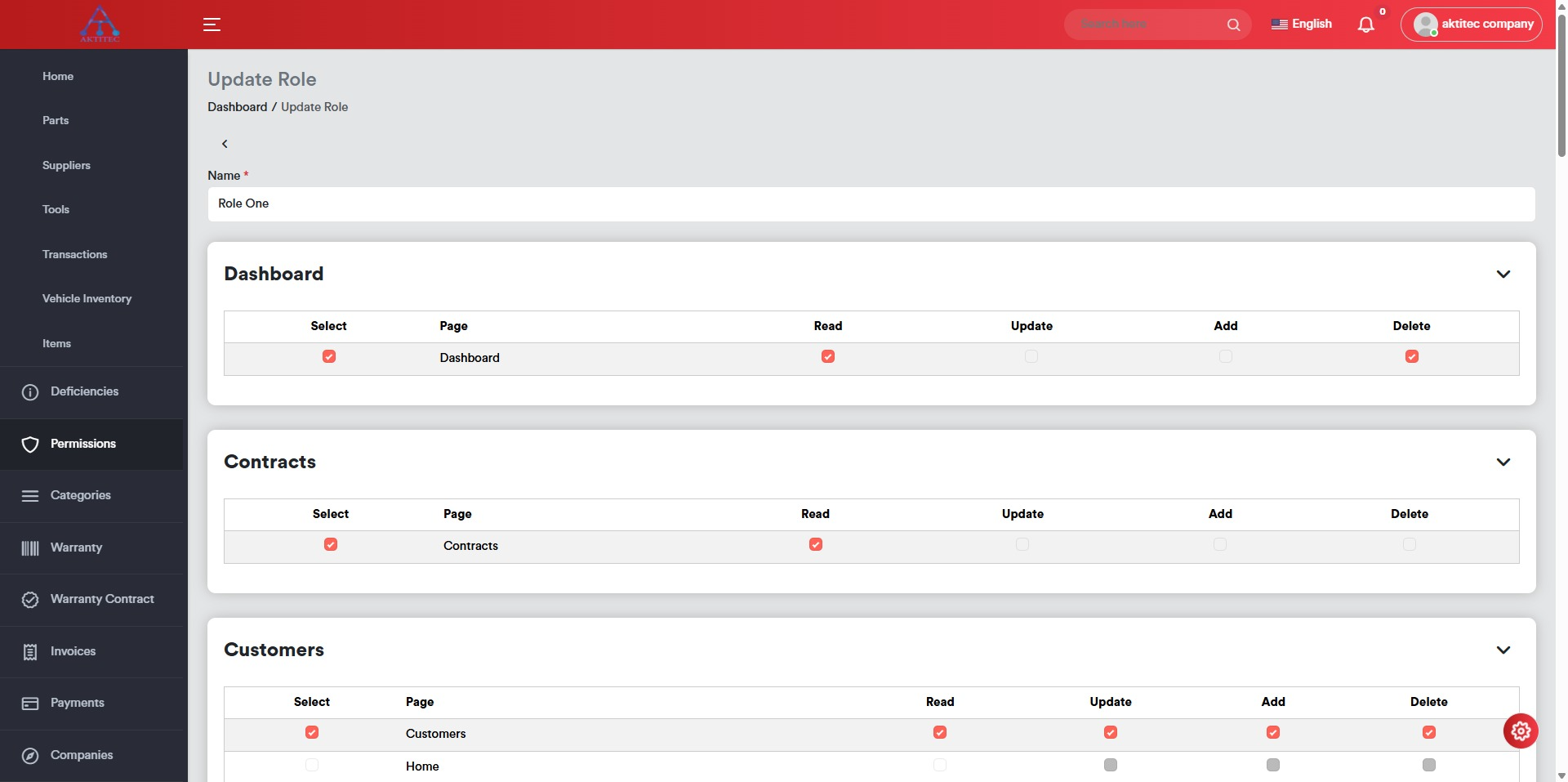Click the Search here input

point(1147,25)
